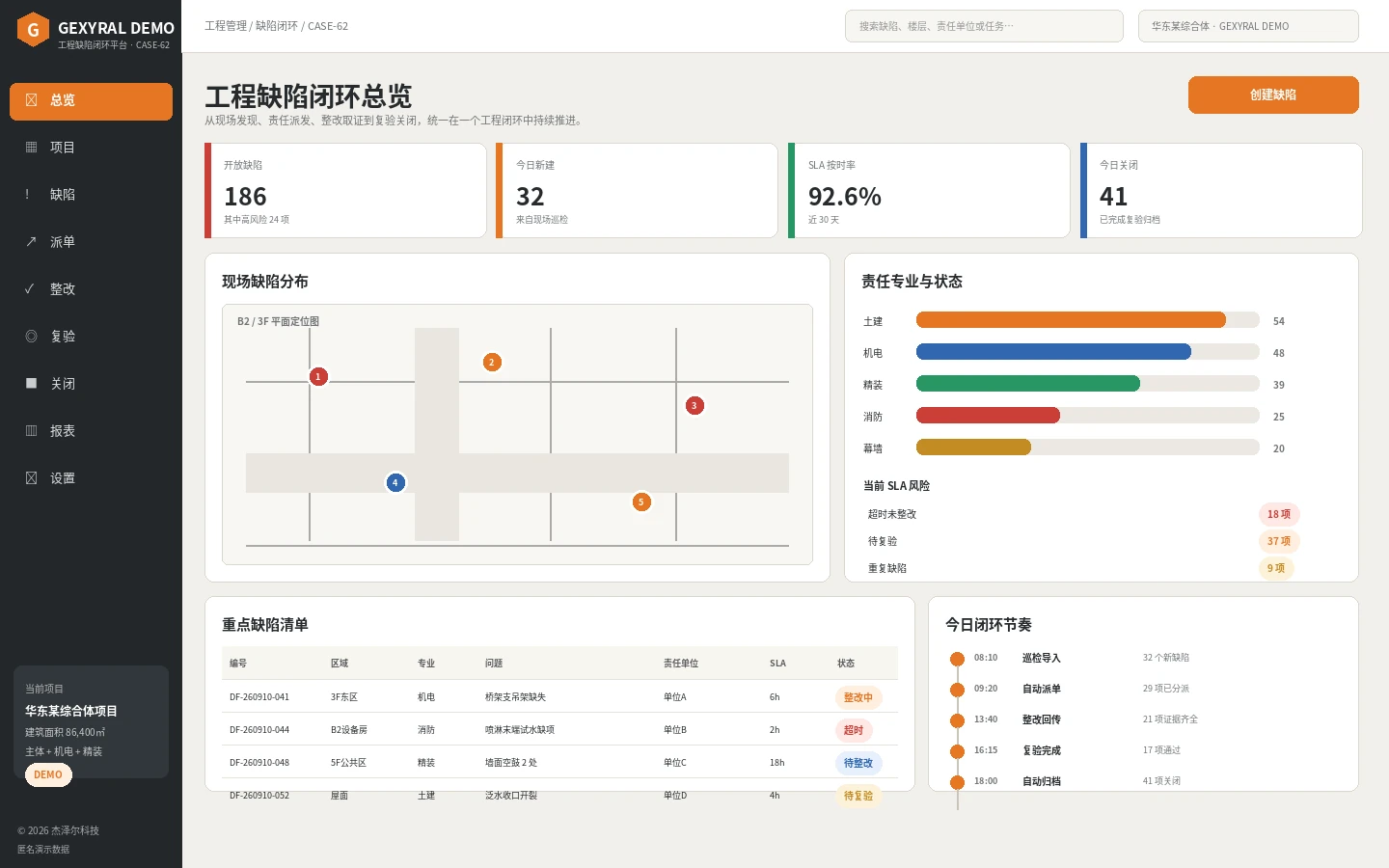Click the 设置 sidebar icon
The height and width of the screenshot is (868, 1389).
(x=31, y=478)
